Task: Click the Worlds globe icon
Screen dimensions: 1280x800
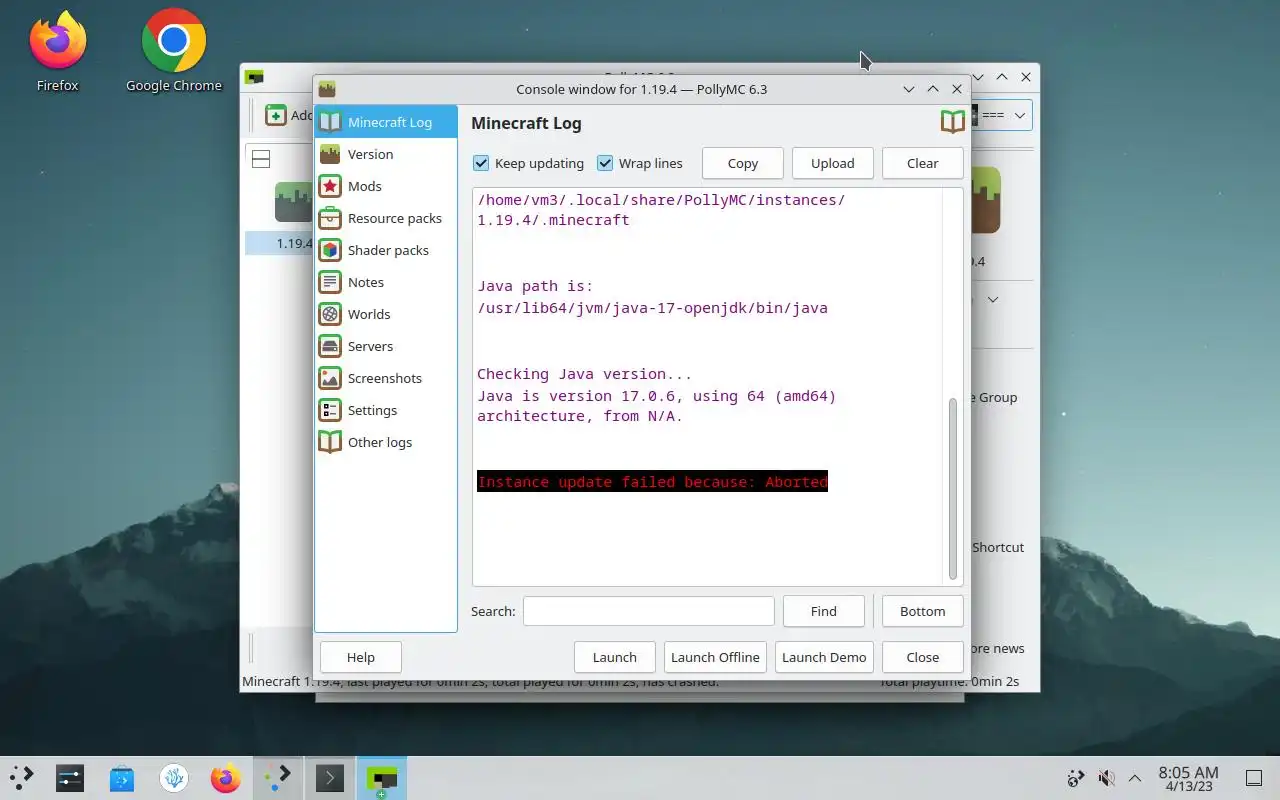Action: click(330, 314)
